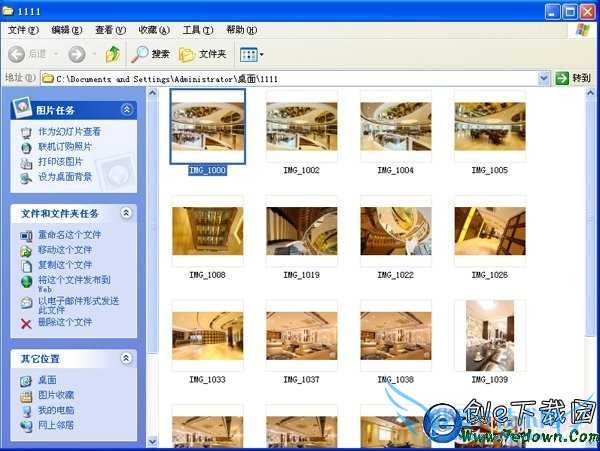Viewport: 600px width, 451px height.
Task: Click the task pane scroll down arrow
Action: tap(152, 441)
